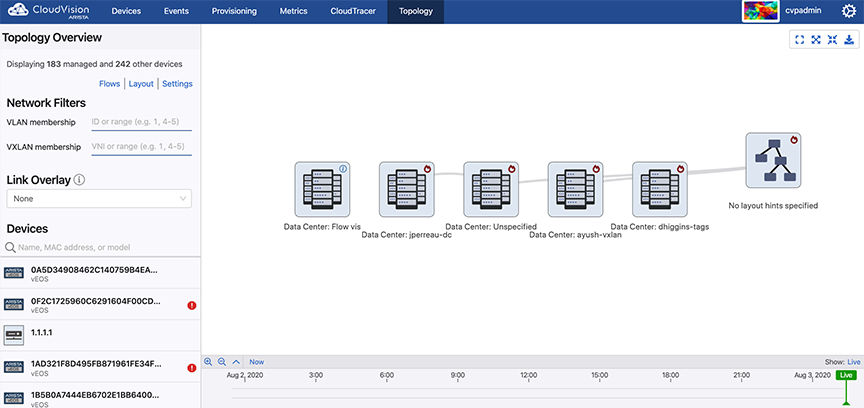Click error icon for device 1AD321F8D495FB871961FE34F
The width and height of the screenshot is (864, 408).
(192, 368)
